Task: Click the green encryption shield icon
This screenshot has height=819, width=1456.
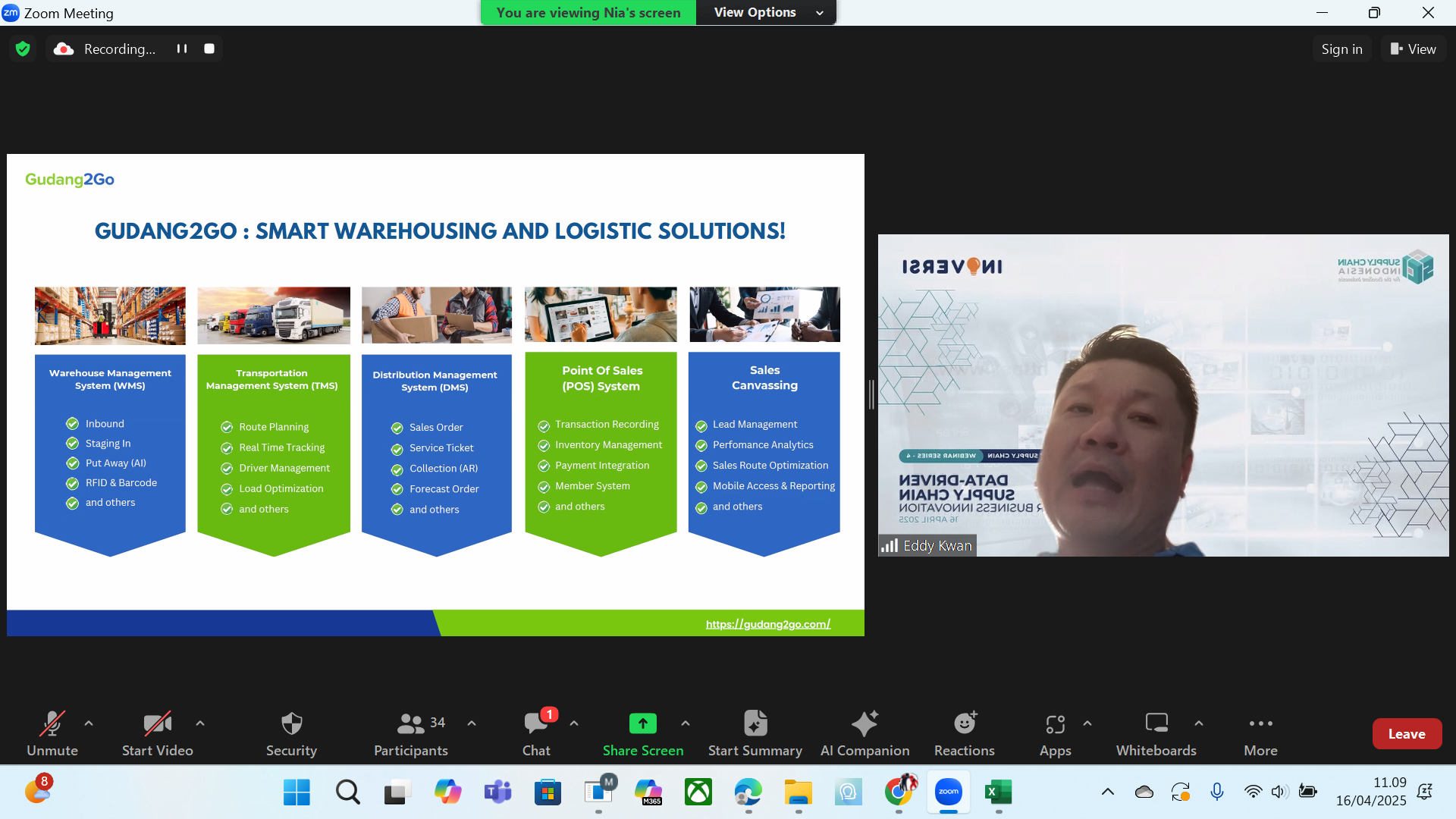Action: coord(23,49)
